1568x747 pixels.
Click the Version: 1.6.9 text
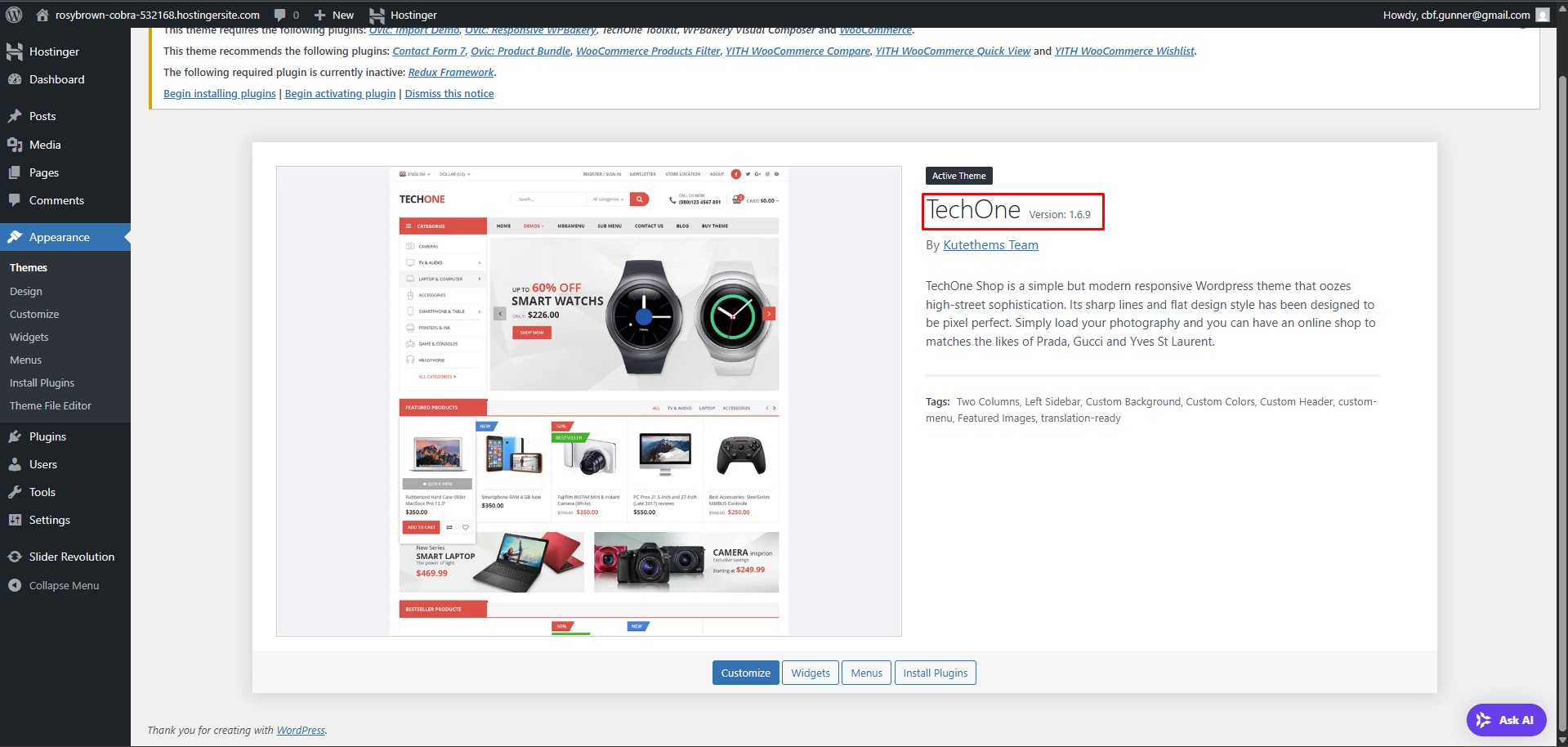click(x=1060, y=214)
